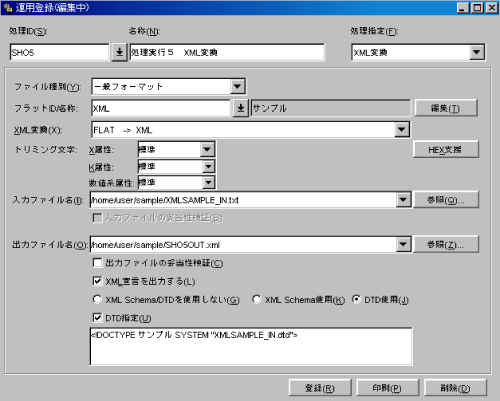Minimize the 運用登録 window
The width and height of the screenshot is (500, 401).
[462, 7]
